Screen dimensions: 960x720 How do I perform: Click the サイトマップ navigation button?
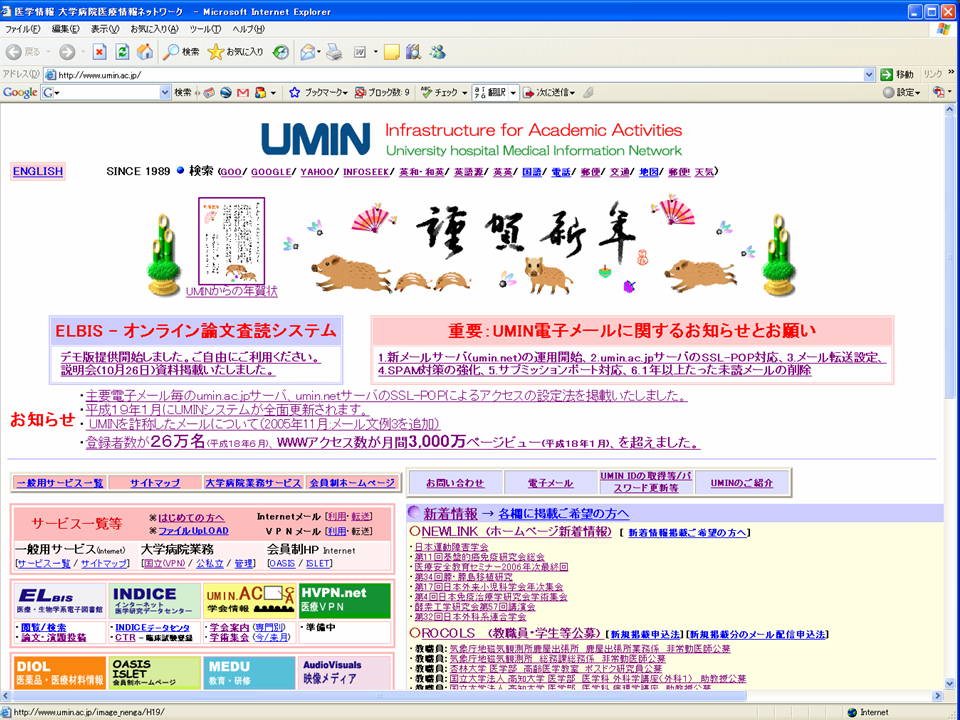pos(155,483)
